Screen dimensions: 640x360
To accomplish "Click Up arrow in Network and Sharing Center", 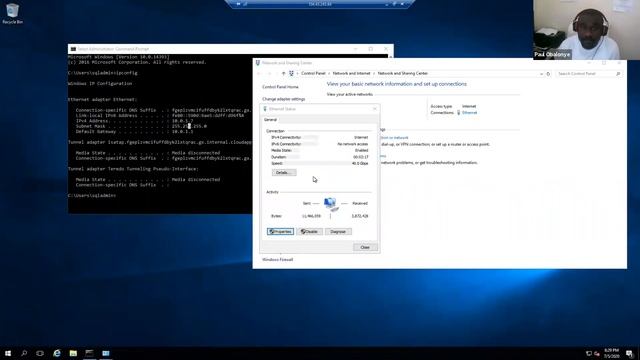I will pos(283,73).
